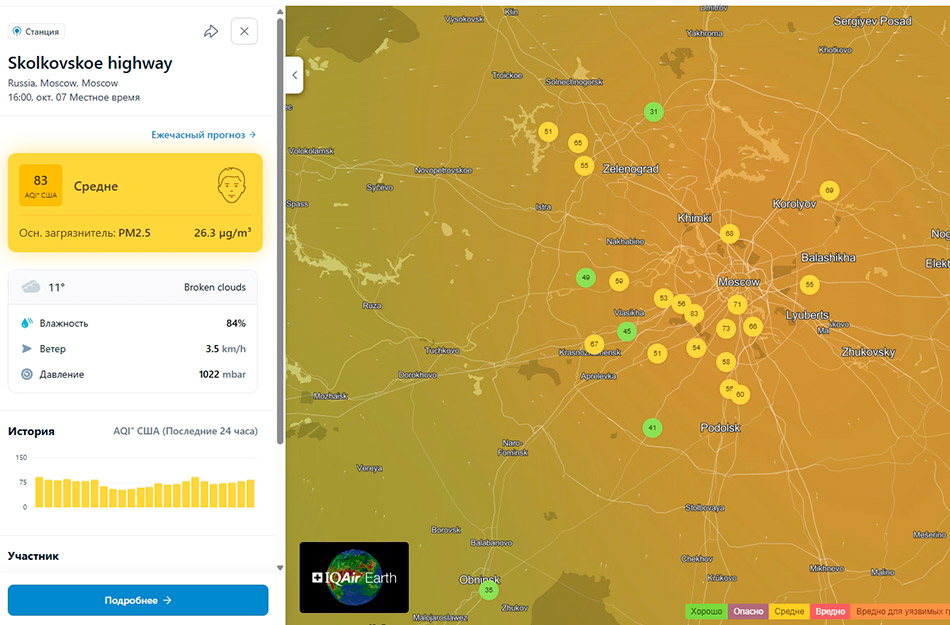This screenshot has width=950, height=625.
Task: Click the pressure gauge icon
Action: click(x=27, y=374)
